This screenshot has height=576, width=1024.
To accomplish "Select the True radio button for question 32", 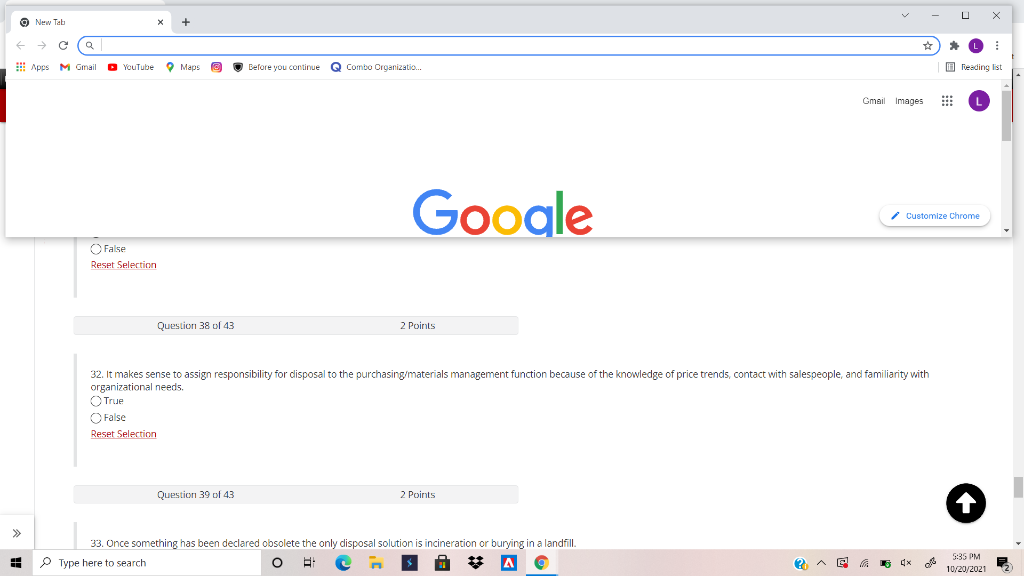I will (x=96, y=400).
